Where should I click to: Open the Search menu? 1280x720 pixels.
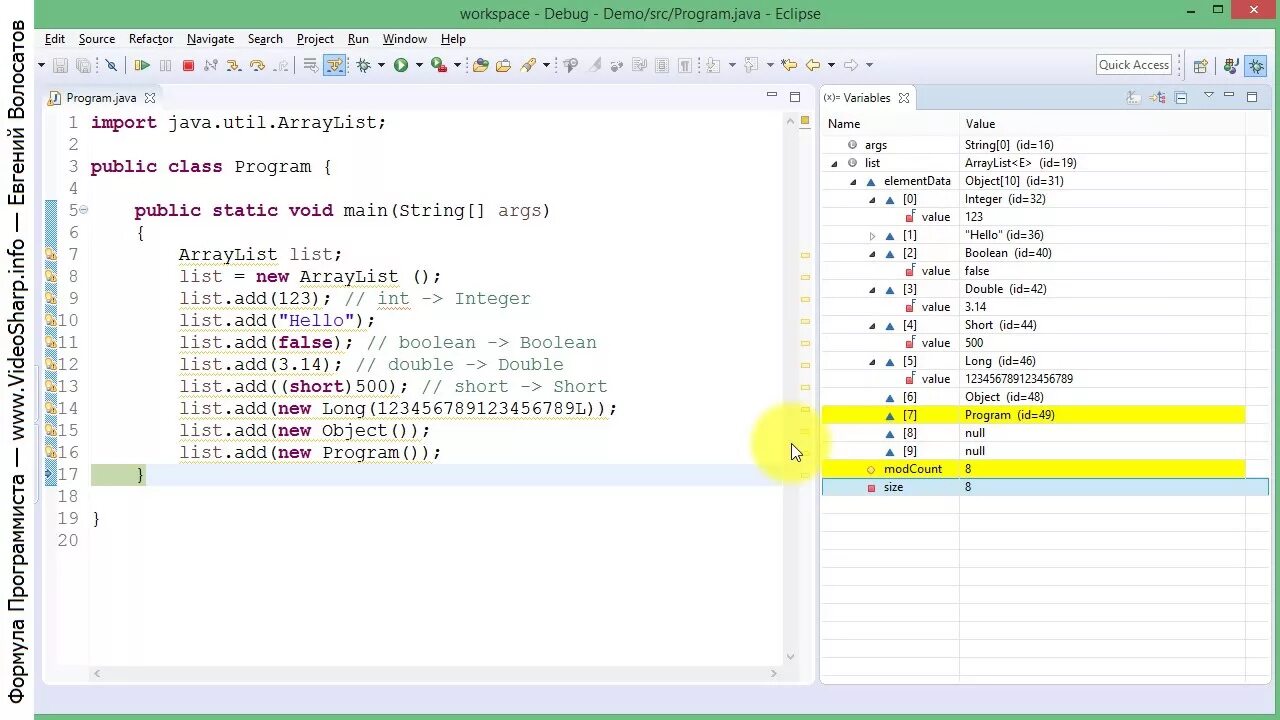click(265, 39)
